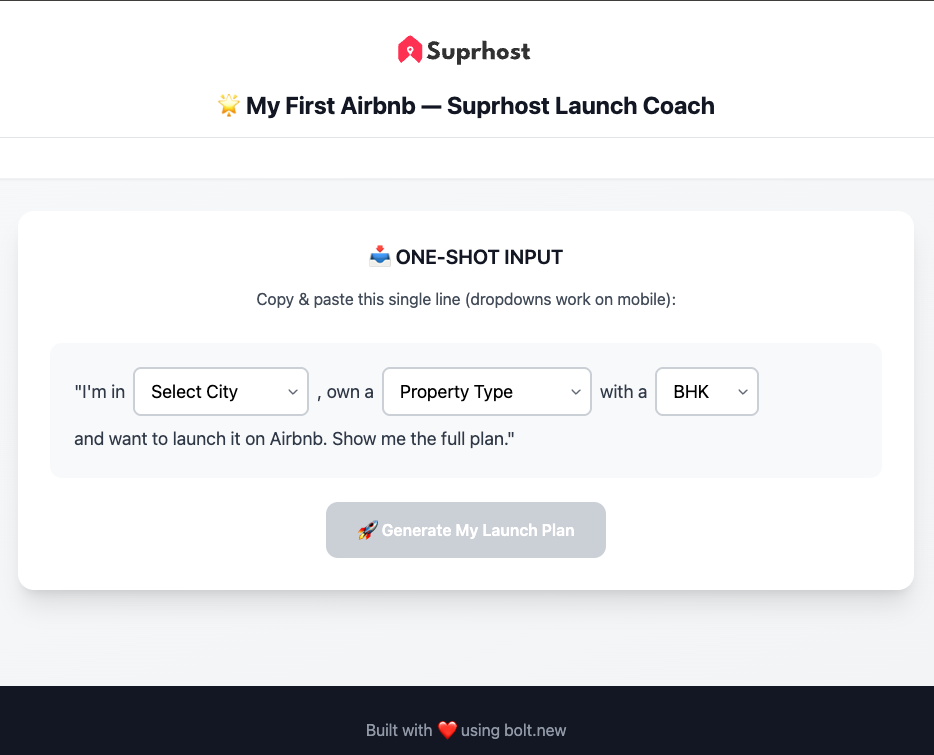This screenshot has width=934, height=755.
Task: Click the quoted launch plan sentence ending text
Action: coord(293,438)
